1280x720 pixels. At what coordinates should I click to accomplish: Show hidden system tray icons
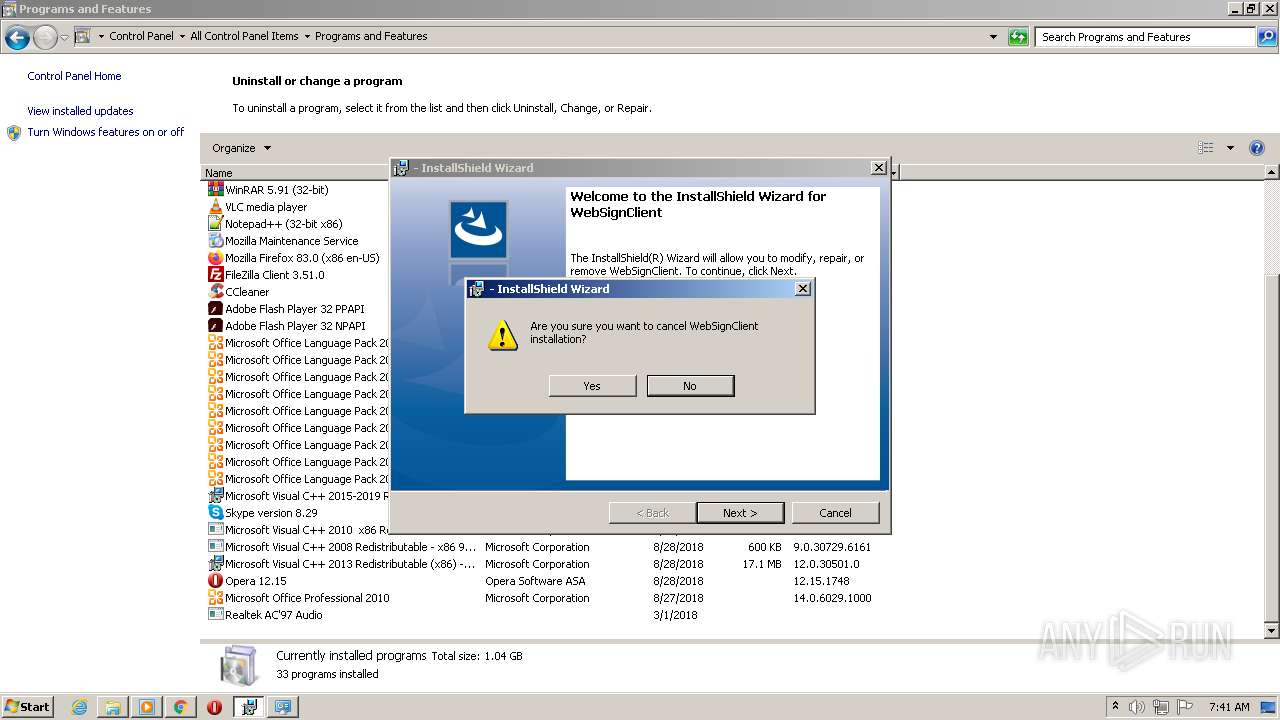point(1116,707)
